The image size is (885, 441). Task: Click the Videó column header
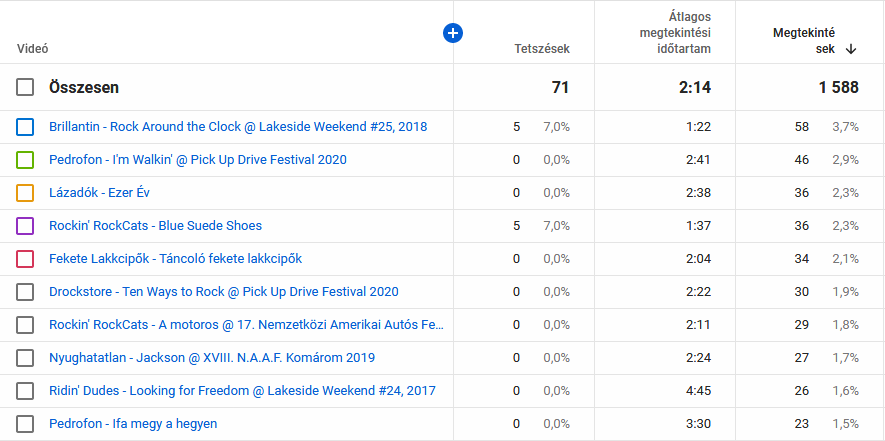click(33, 48)
